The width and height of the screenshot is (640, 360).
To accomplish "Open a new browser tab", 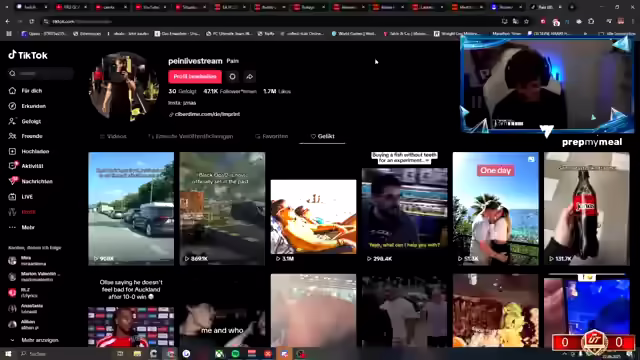I will coord(572,7).
